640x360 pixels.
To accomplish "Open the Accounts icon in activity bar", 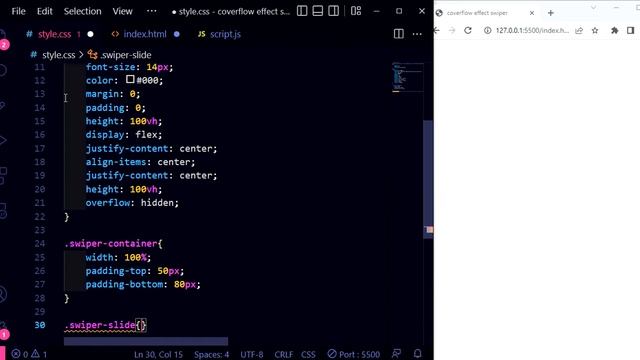I will click(2, 294).
